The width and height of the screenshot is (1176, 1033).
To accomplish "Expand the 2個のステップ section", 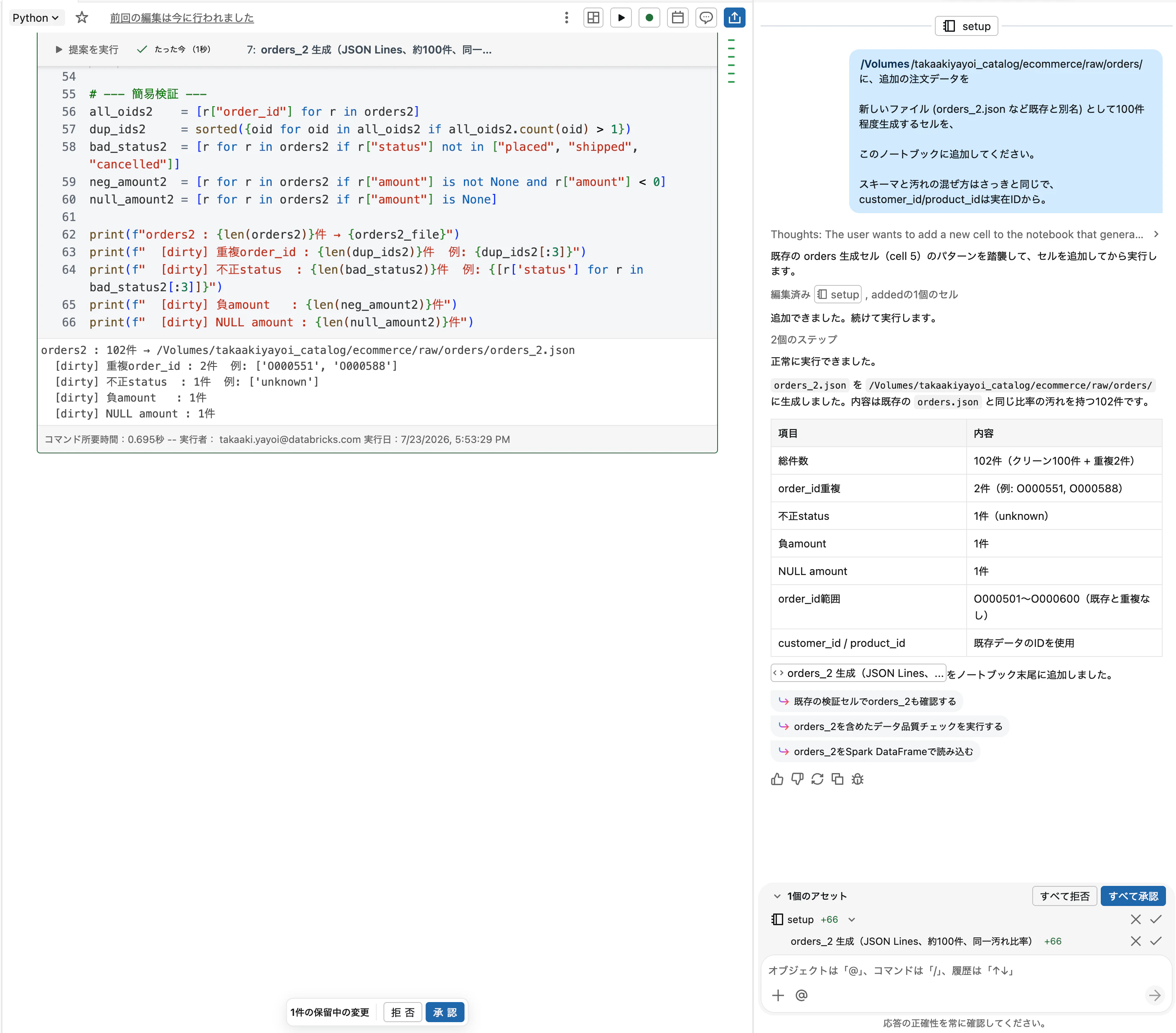I will pyautogui.click(x=804, y=339).
